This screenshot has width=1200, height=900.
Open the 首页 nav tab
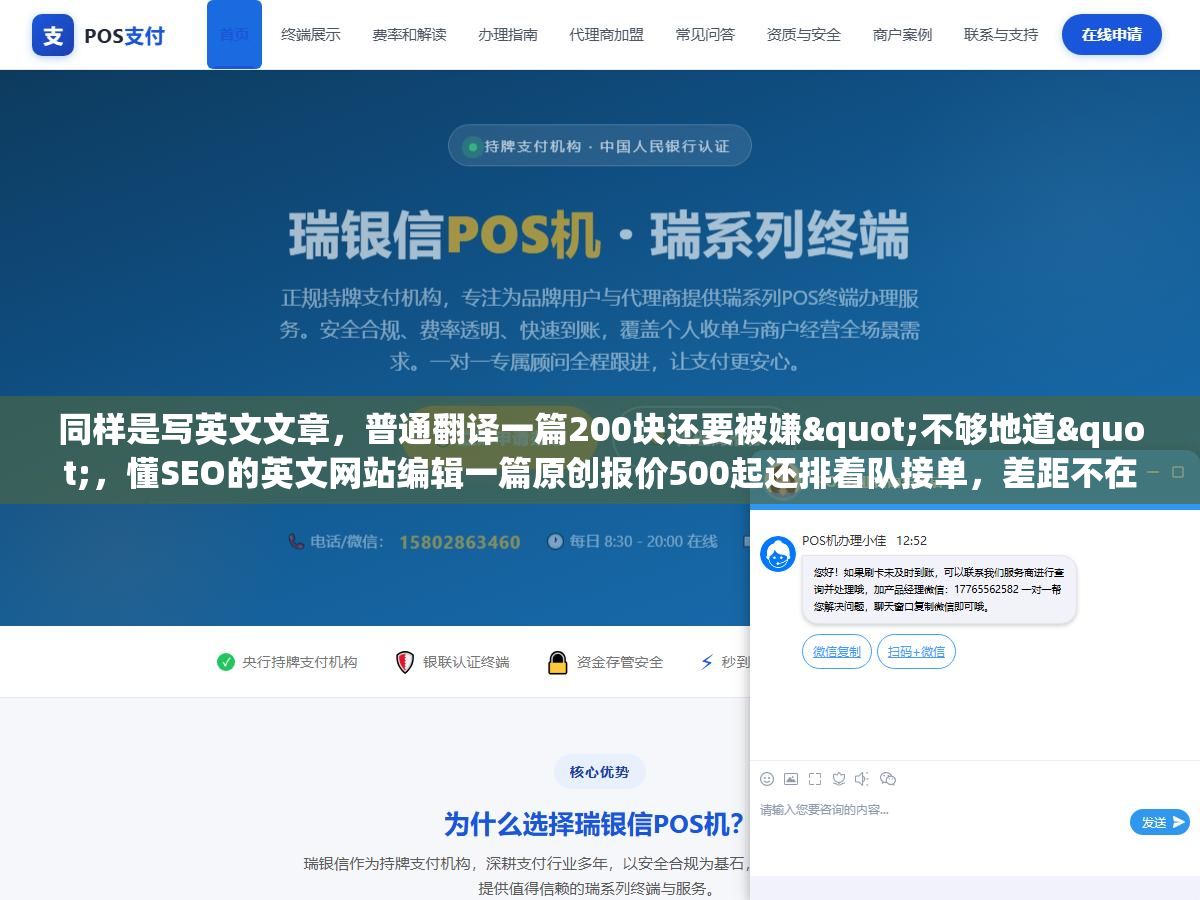click(234, 34)
